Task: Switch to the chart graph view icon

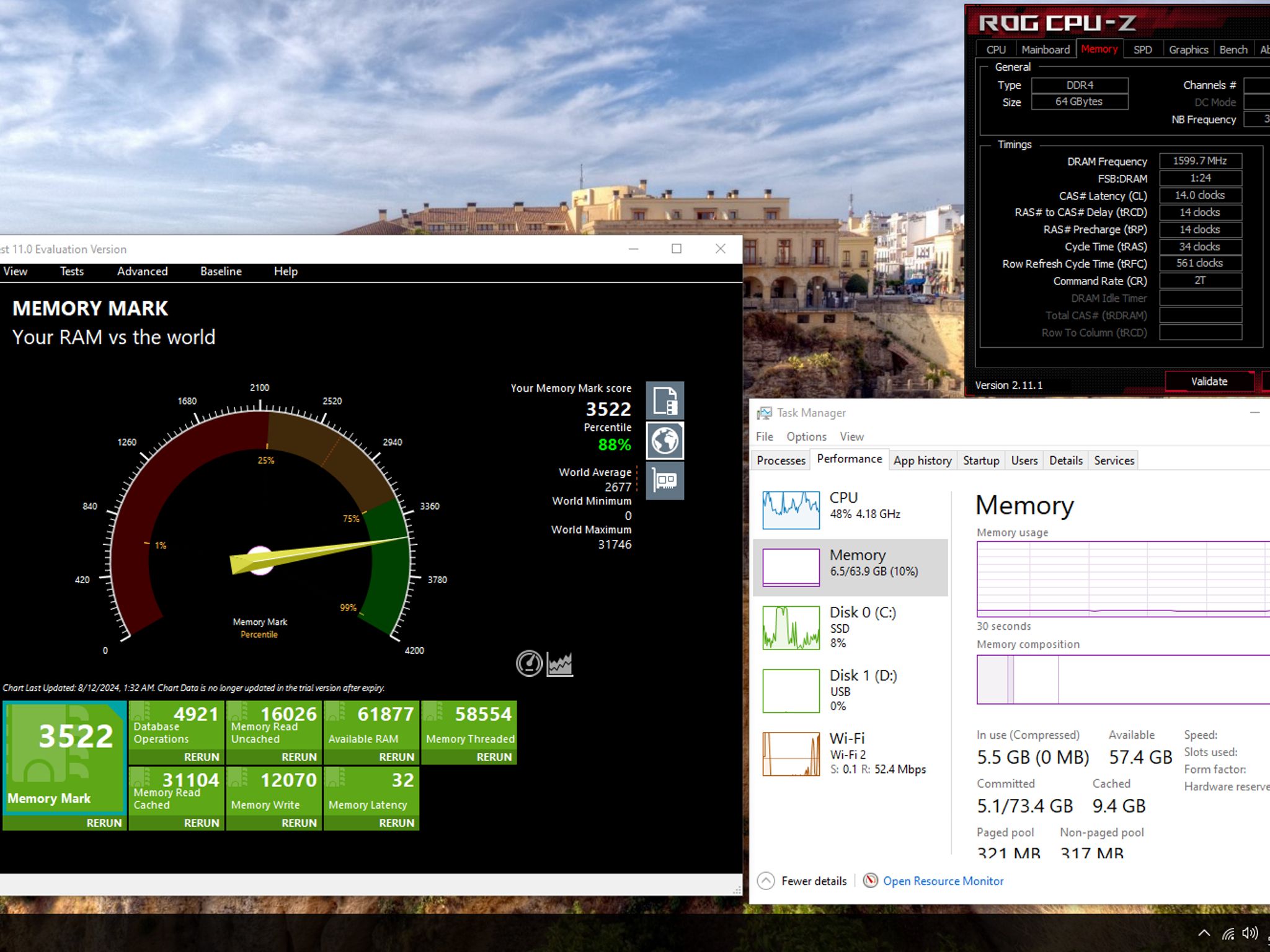Action: (x=559, y=664)
